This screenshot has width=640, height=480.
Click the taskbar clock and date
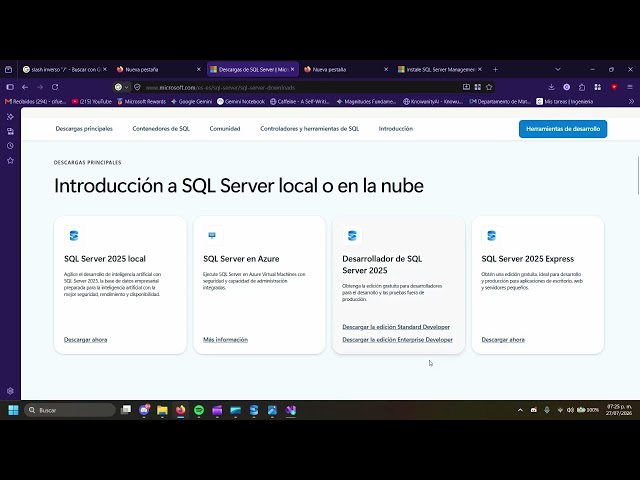pos(619,410)
